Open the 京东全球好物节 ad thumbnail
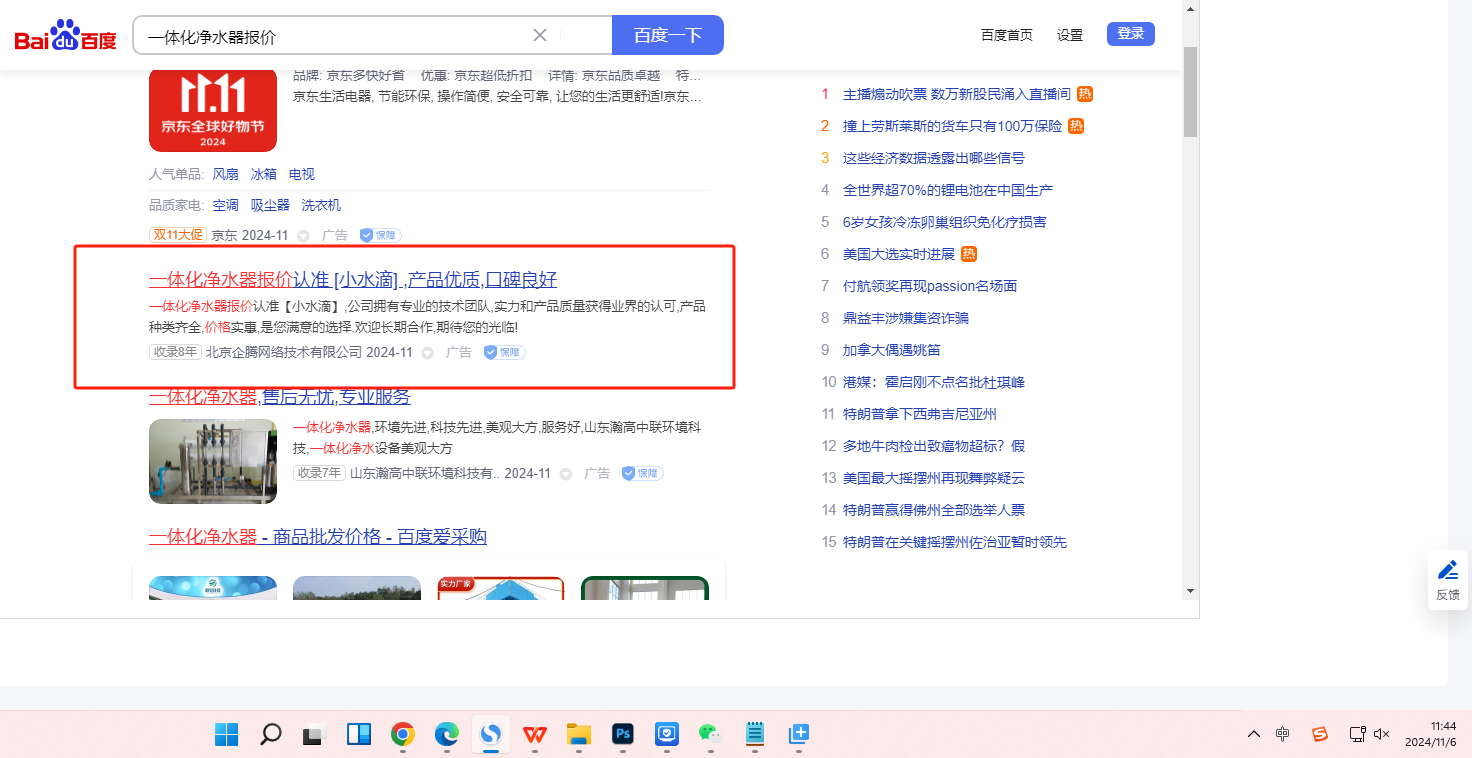 tap(213, 110)
